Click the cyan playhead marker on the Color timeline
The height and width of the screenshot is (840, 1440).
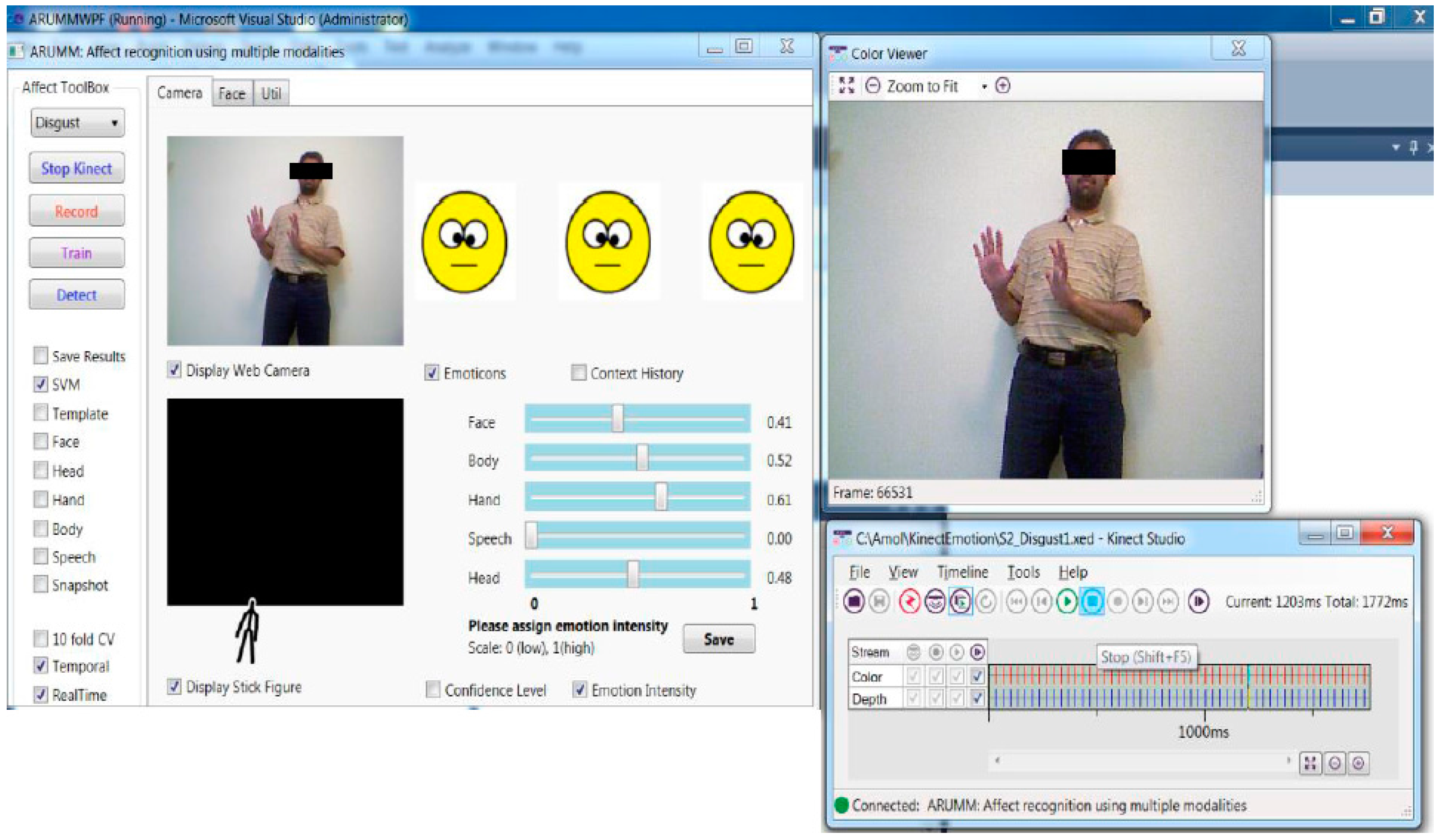click(1248, 676)
